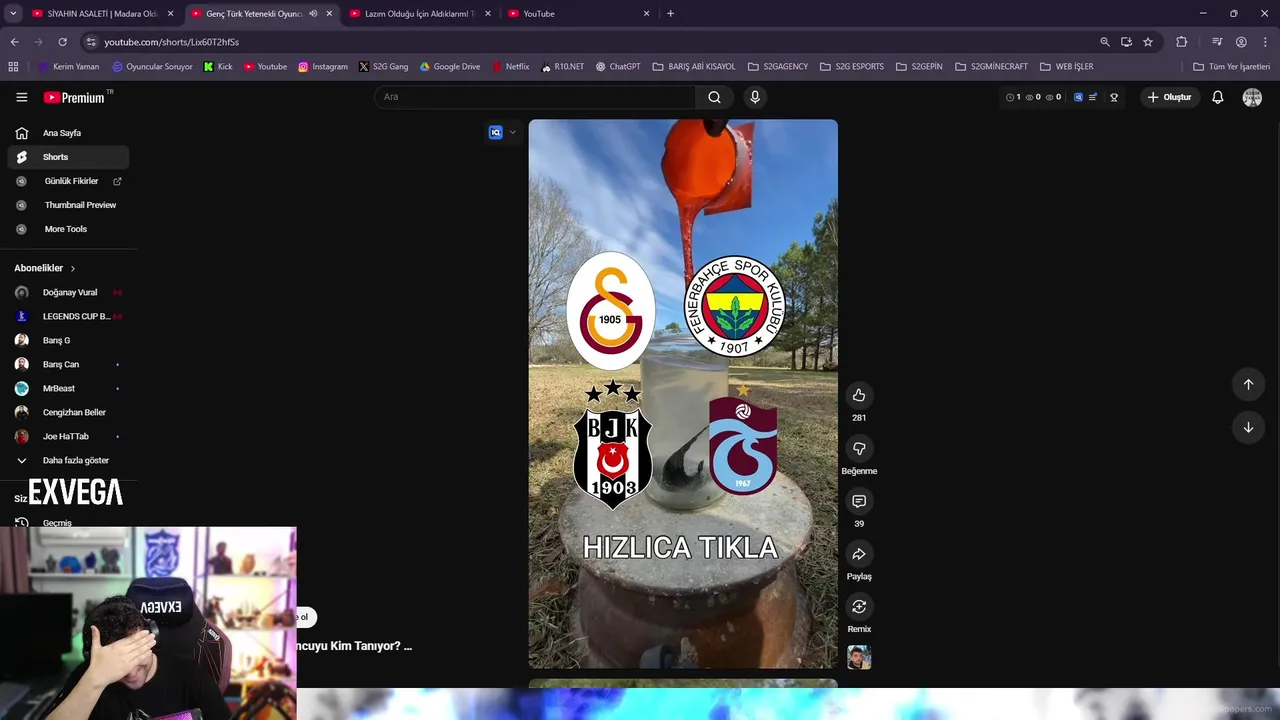1280x720 pixels.
Task: Open More Tools in sidebar
Action: [68, 229]
